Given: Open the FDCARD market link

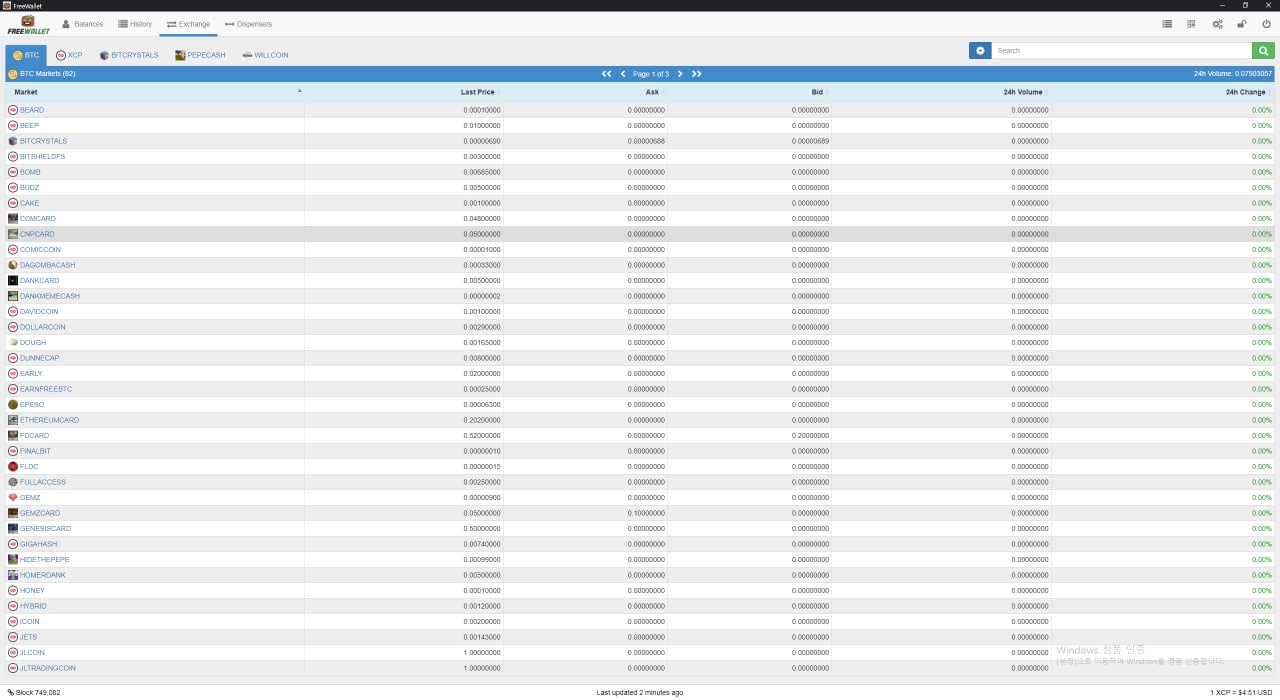Looking at the screenshot, I should click(x=34, y=435).
